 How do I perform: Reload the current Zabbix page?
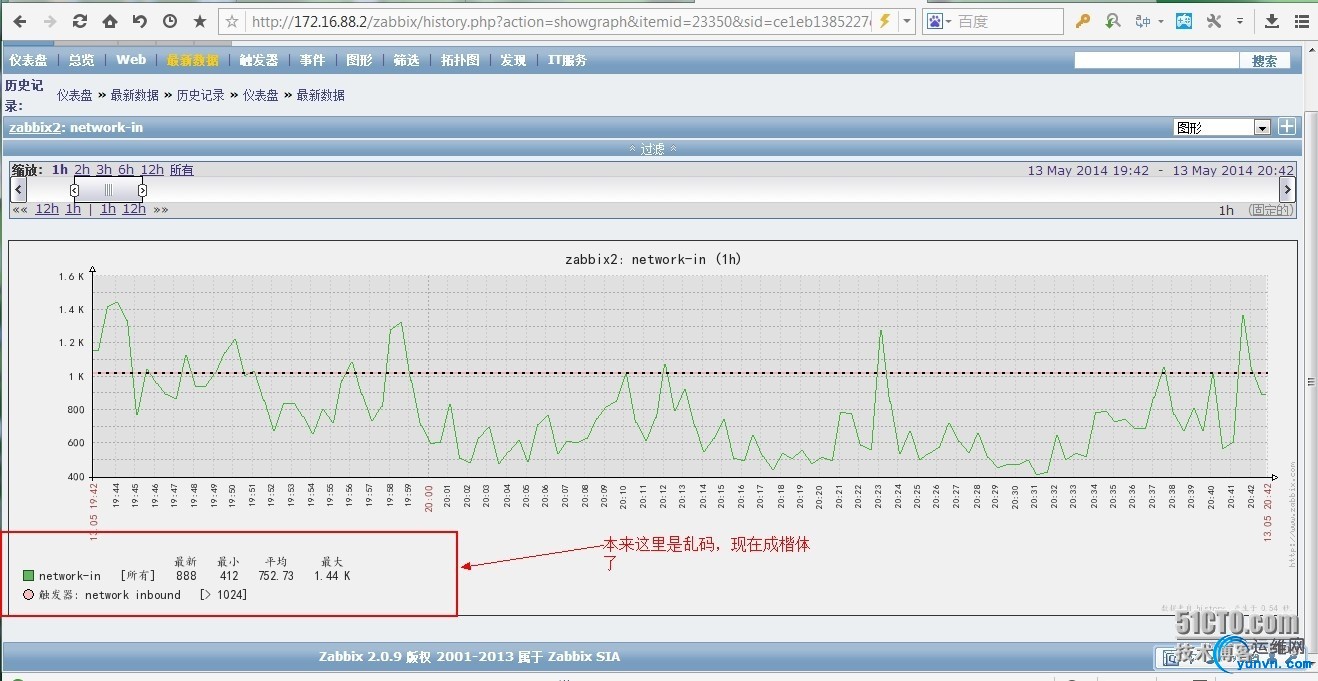[80, 21]
